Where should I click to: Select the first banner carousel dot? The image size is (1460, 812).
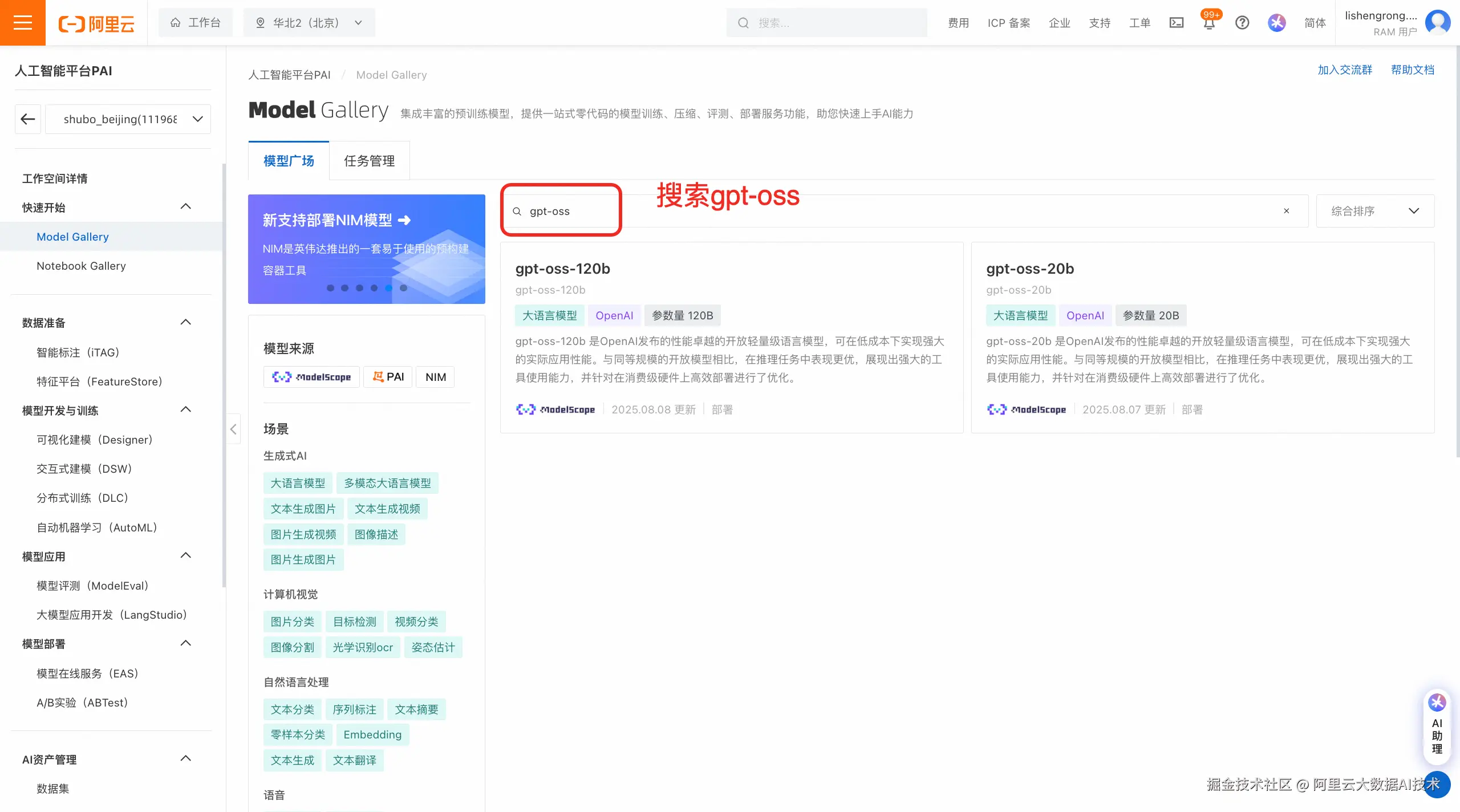pyautogui.click(x=330, y=288)
